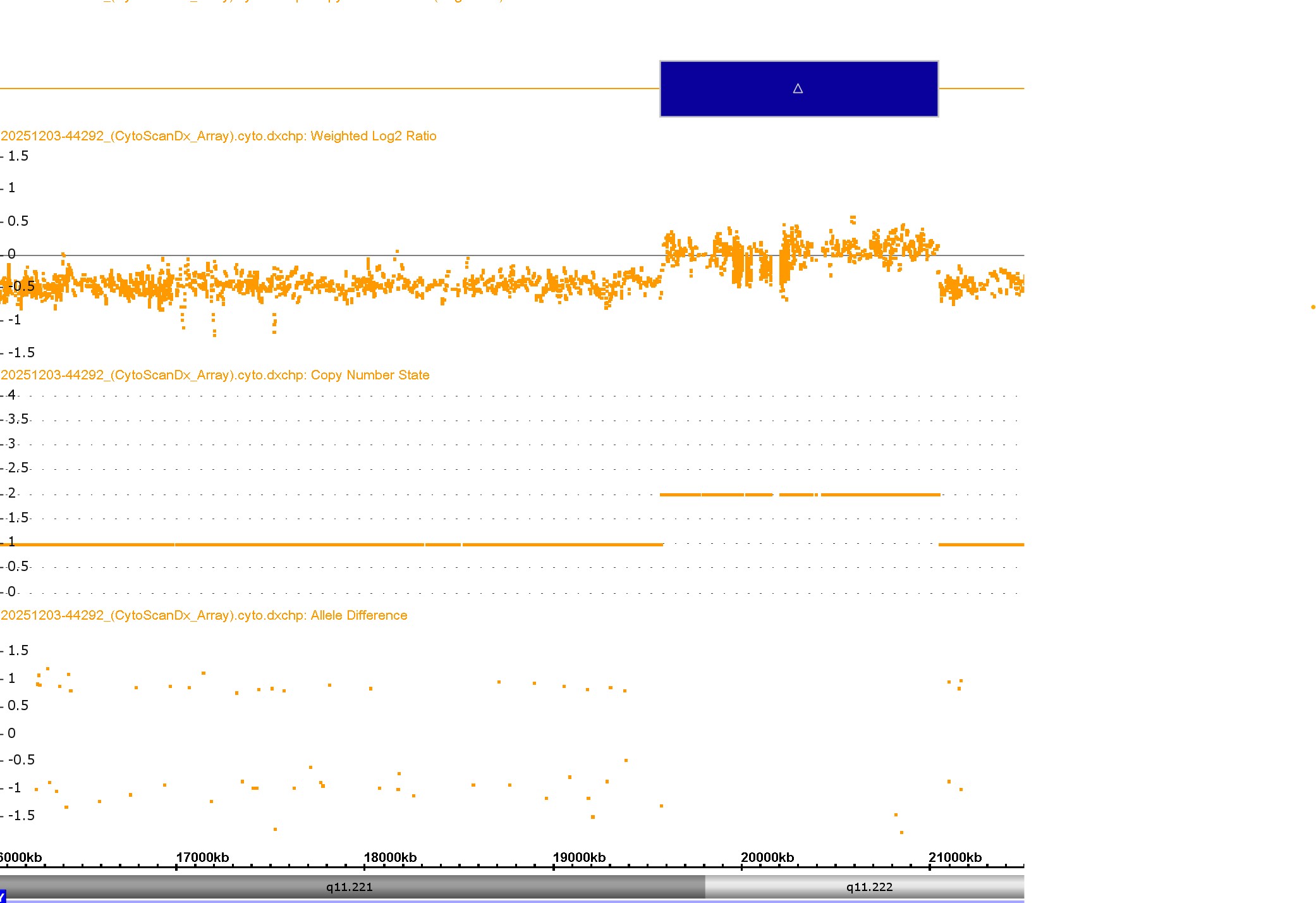The image size is (1316, 903).
Task: Click the 19000kb coordinate marker
Action: click(x=579, y=857)
